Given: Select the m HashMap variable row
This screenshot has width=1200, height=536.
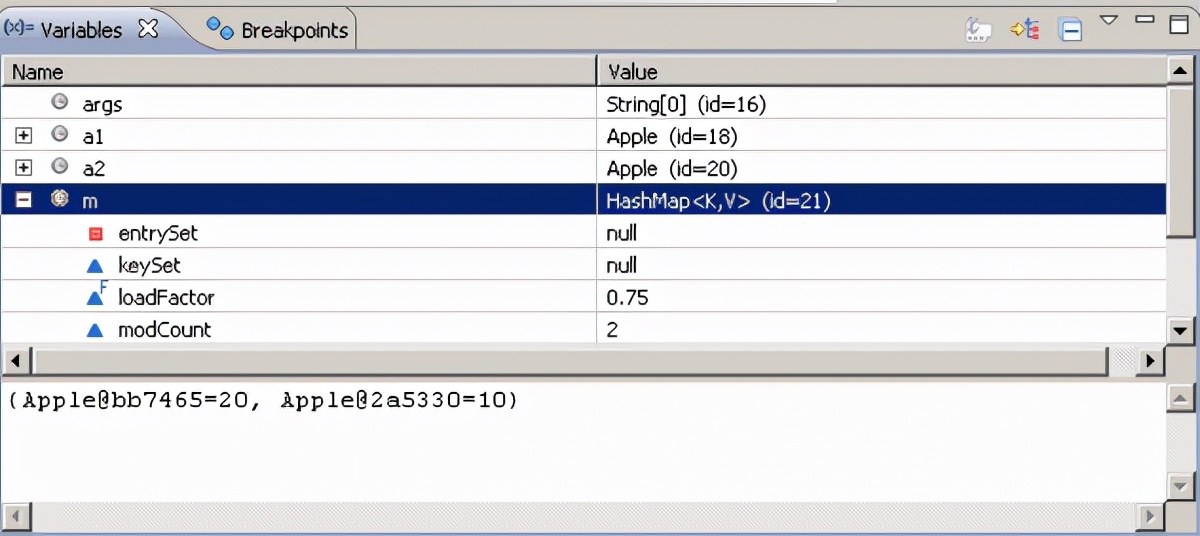Looking at the screenshot, I should coord(584,200).
